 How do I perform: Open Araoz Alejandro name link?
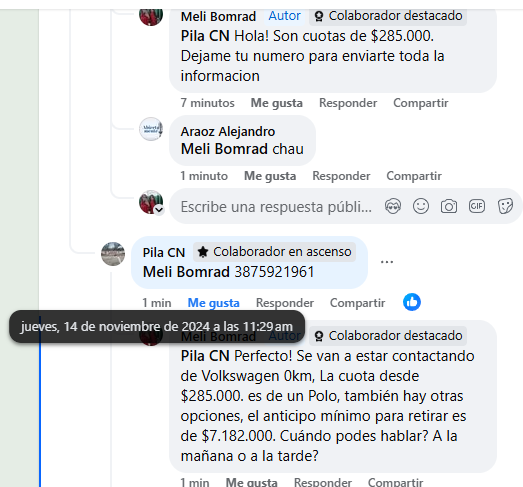tap(228, 131)
